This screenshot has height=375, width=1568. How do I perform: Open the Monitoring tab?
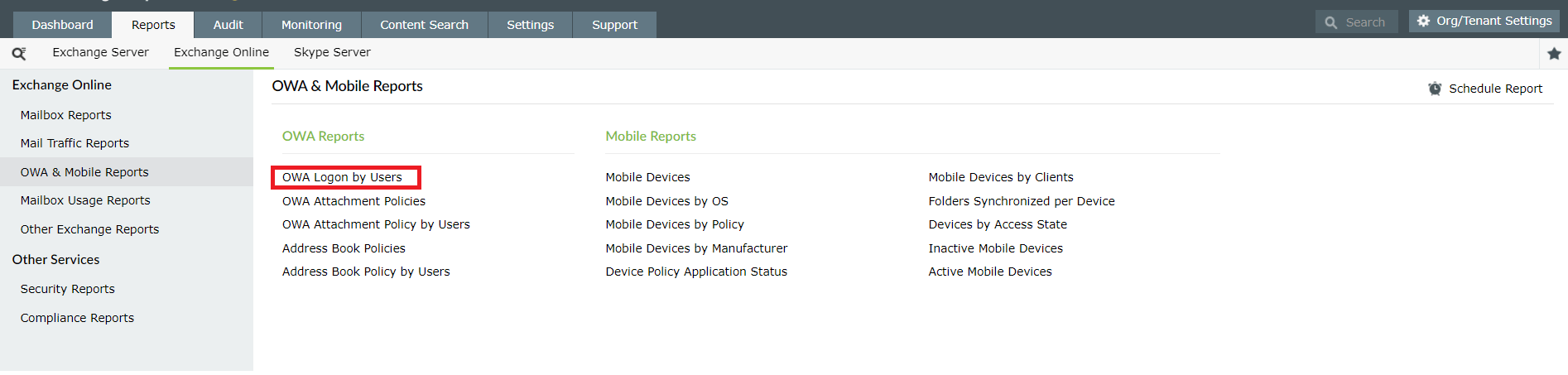311,25
